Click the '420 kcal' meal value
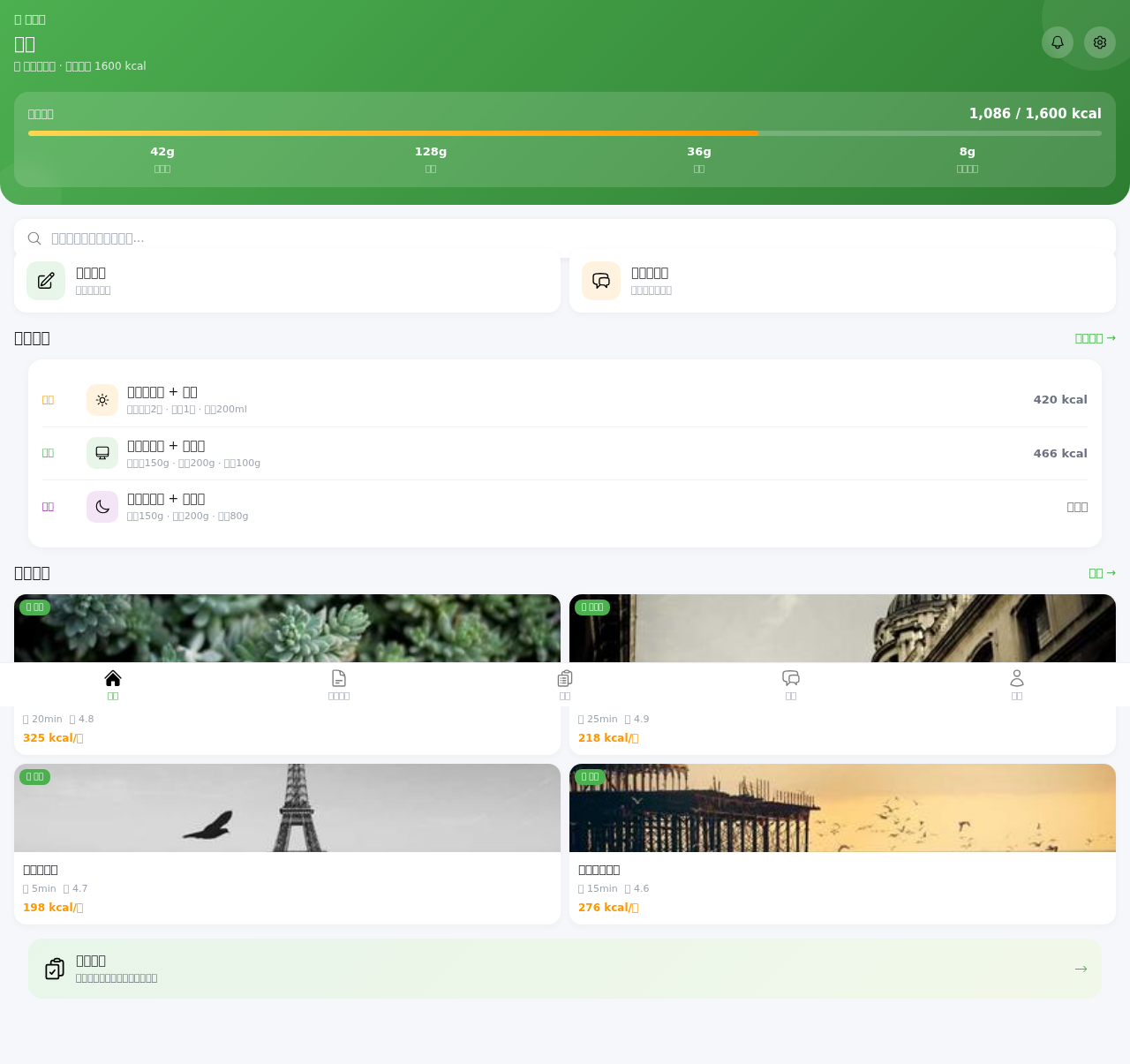The image size is (1130, 1064). (1060, 400)
